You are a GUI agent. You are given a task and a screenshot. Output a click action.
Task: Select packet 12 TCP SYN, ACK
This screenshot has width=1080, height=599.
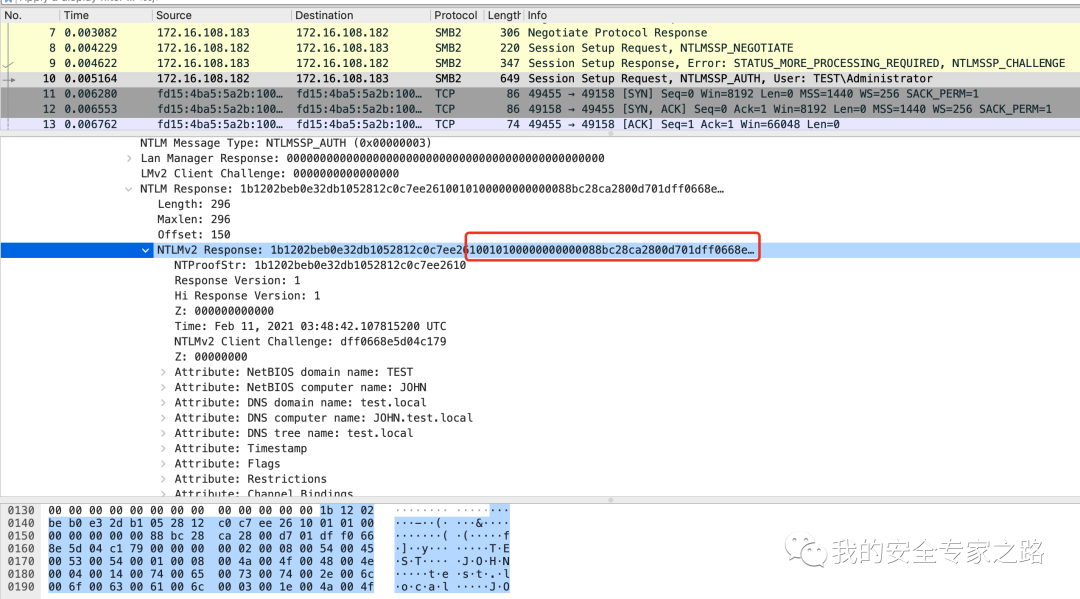click(540, 109)
